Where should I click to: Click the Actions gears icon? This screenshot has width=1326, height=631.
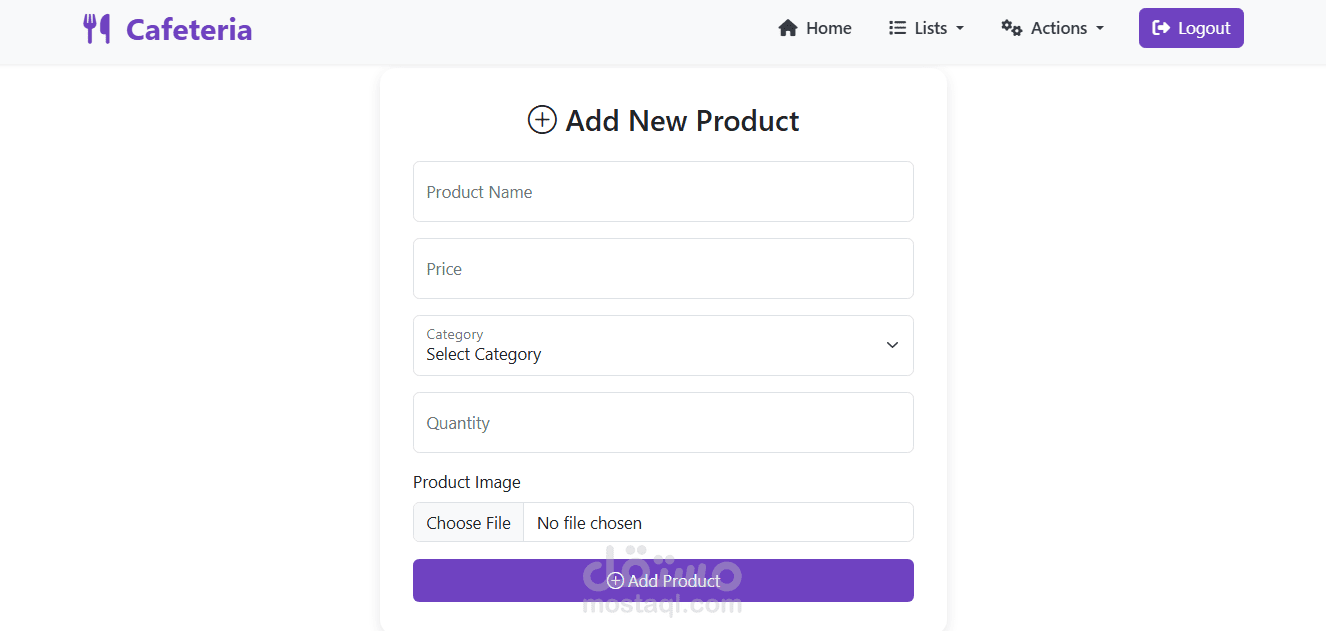(1012, 28)
